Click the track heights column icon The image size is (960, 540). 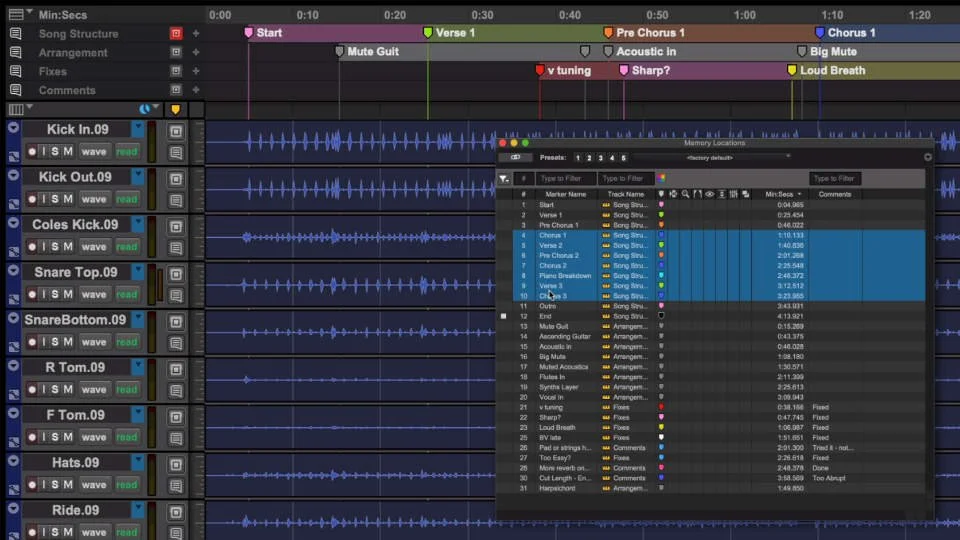(x=722, y=194)
